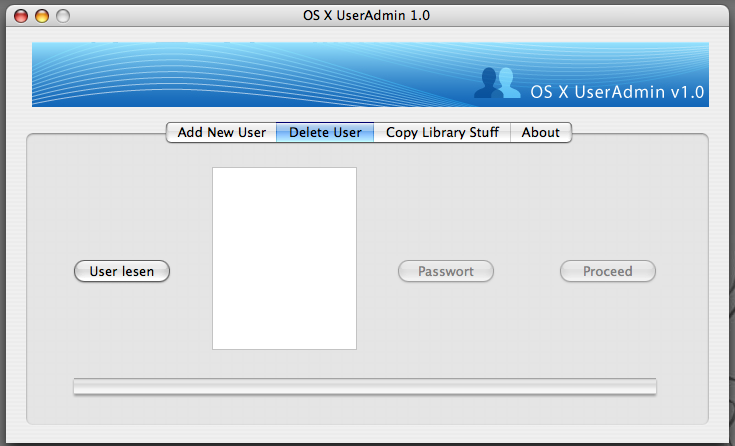This screenshot has width=735, height=446.
Task: Click inside the empty white user list
Action: [284, 258]
